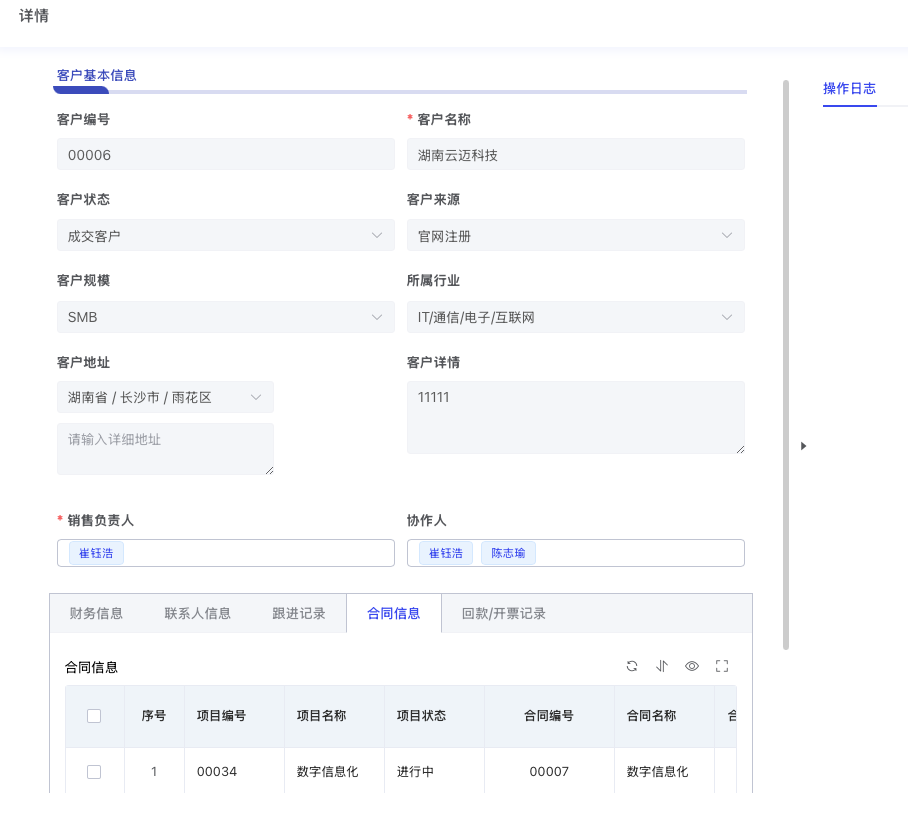This screenshot has height=827, width=908.
Task: Select the 合同信息 tab
Action: coord(394,613)
